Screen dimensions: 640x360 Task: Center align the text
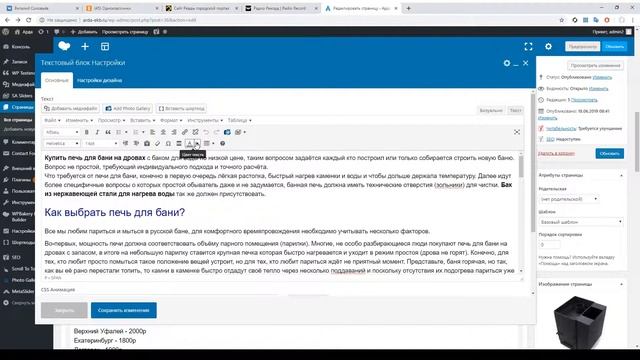click(x=163, y=132)
